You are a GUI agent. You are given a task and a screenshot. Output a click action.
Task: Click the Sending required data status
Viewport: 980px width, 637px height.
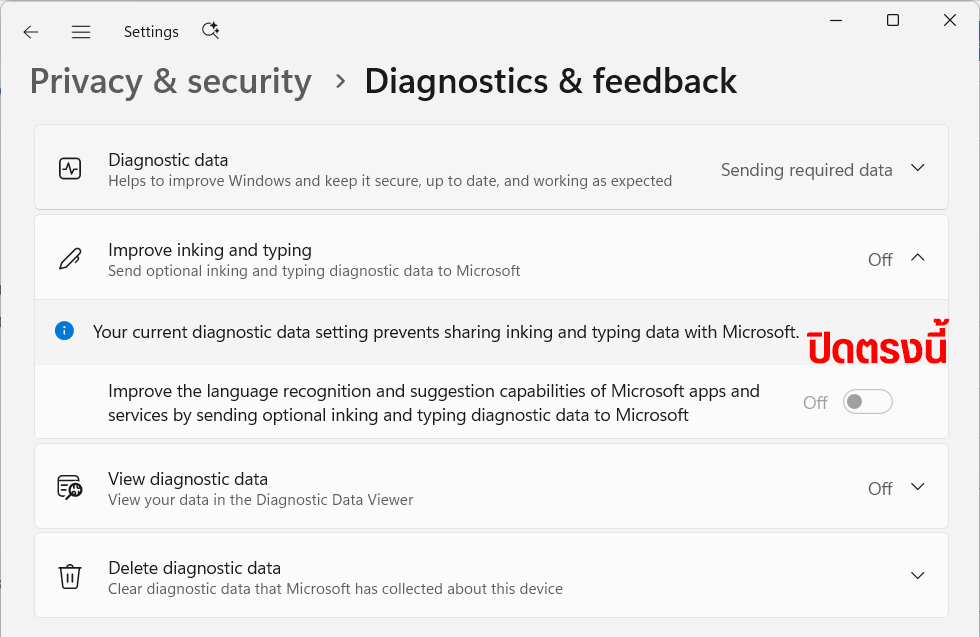coord(806,170)
